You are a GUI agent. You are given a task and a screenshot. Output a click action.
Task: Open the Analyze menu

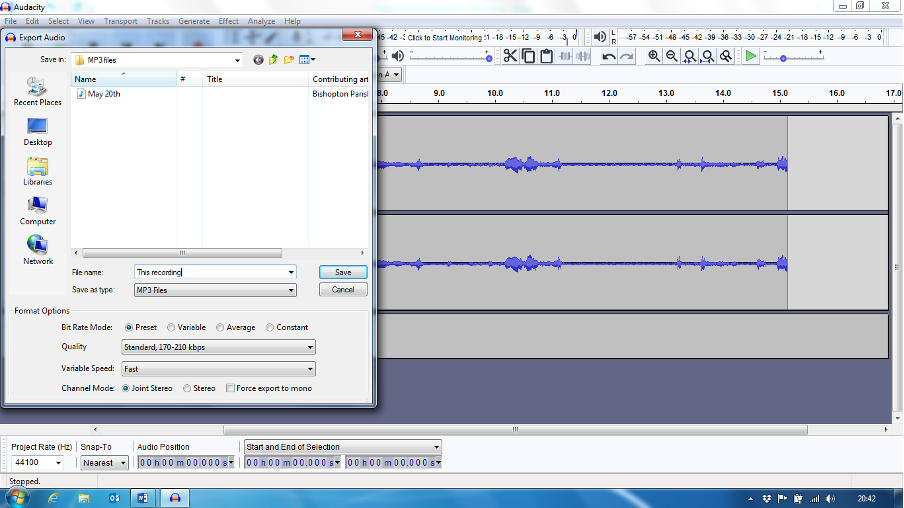tap(261, 21)
